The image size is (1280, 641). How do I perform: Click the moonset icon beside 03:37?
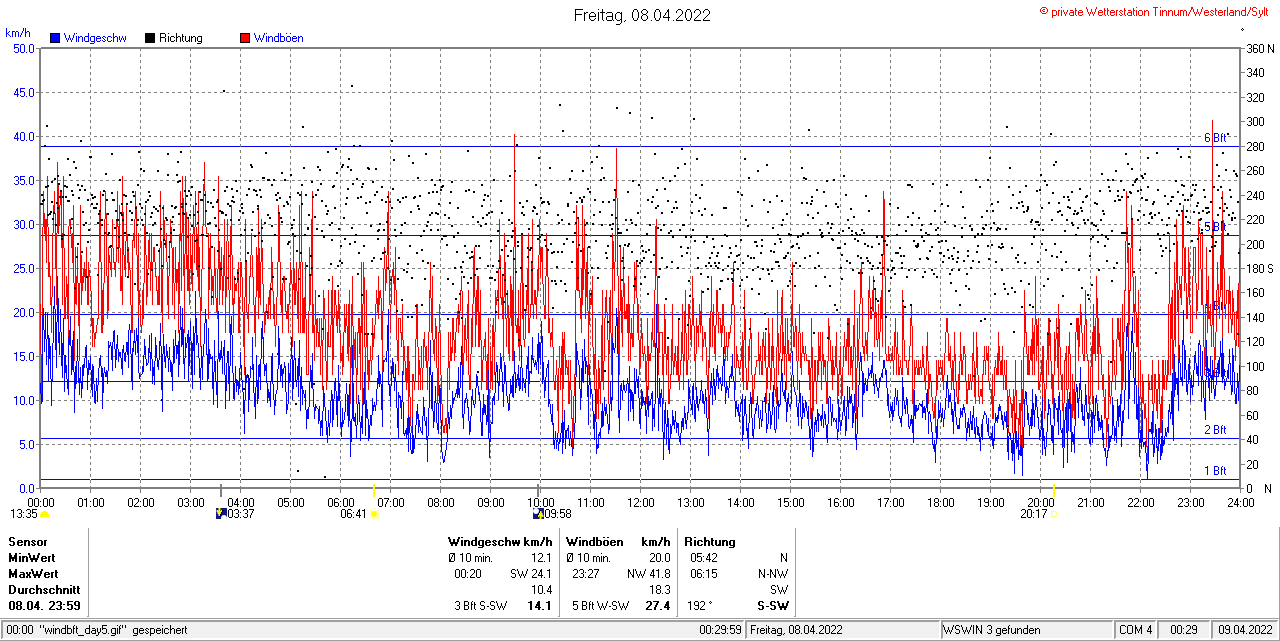point(221,514)
